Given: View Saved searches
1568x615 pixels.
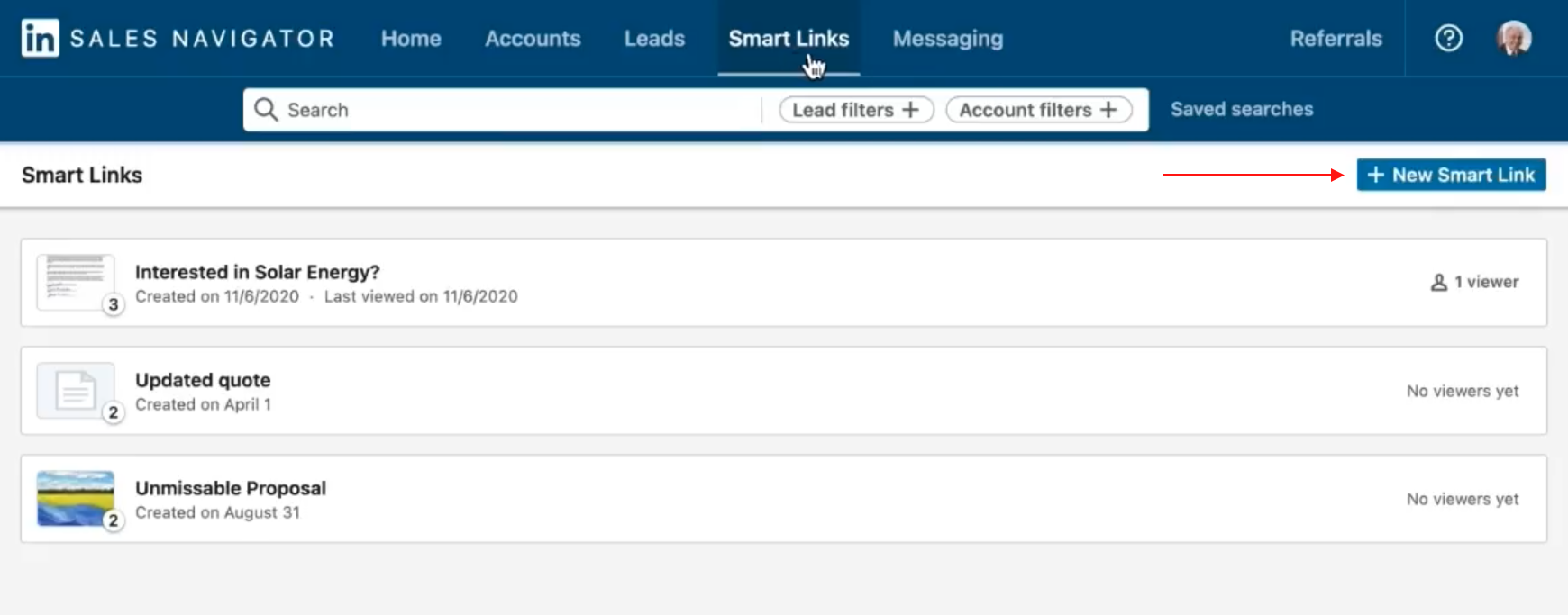Looking at the screenshot, I should (1242, 109).
